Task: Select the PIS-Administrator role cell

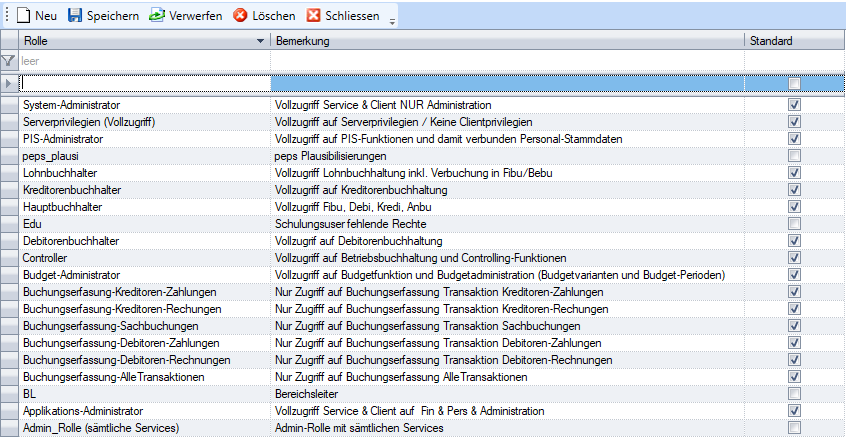Action: point(144,139)
